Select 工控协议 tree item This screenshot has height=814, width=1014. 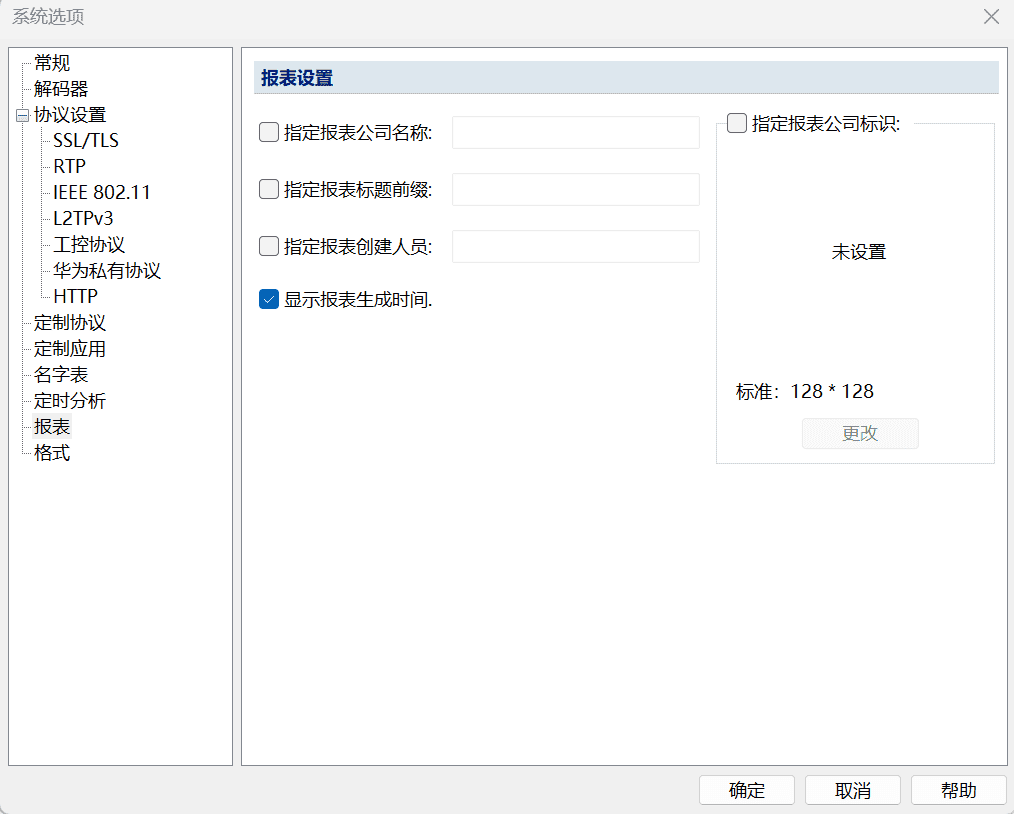click(x=89, y=245)
